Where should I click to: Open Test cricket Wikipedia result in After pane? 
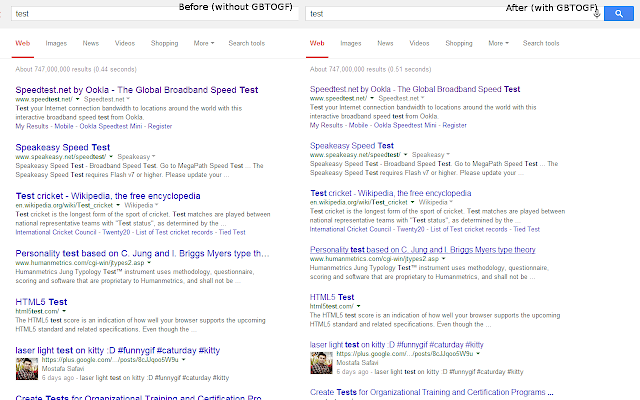pyautogui.click(x=391, y=193)
